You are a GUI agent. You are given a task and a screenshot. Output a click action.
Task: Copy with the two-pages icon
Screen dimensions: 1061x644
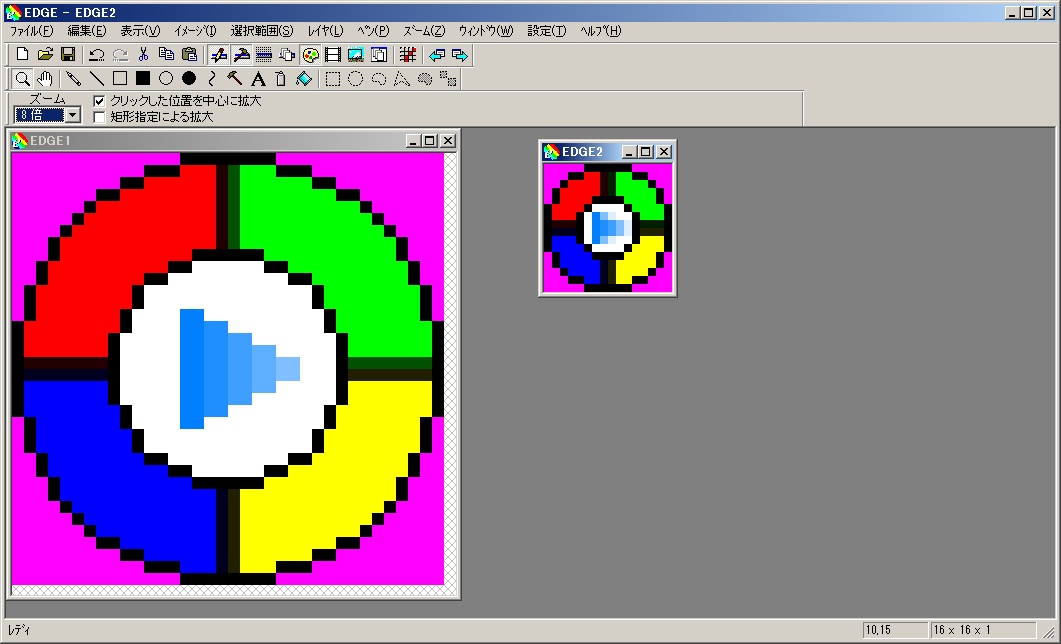166,55
